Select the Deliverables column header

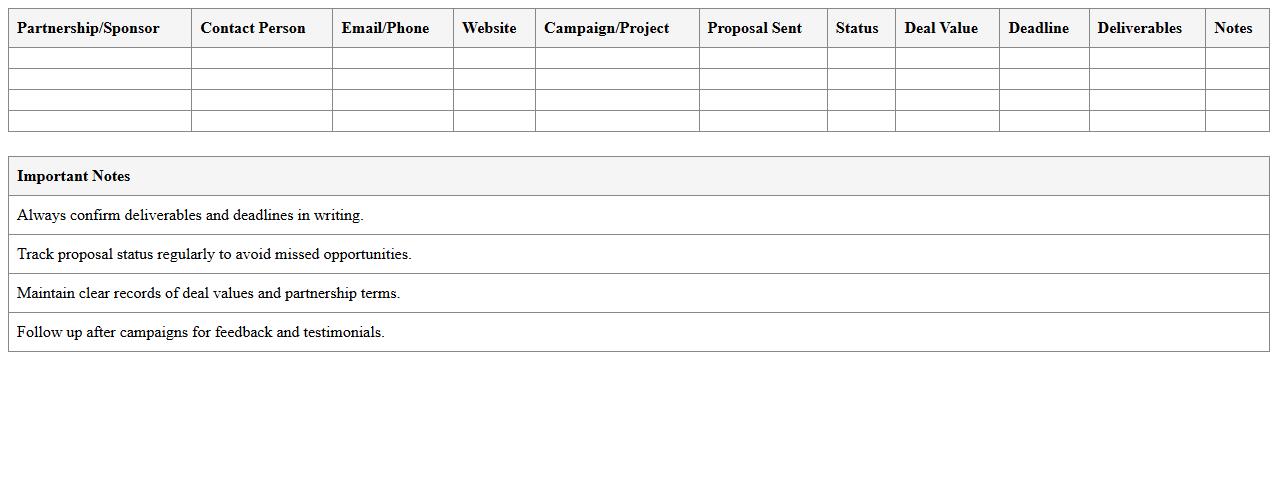tap(1139, 28)
